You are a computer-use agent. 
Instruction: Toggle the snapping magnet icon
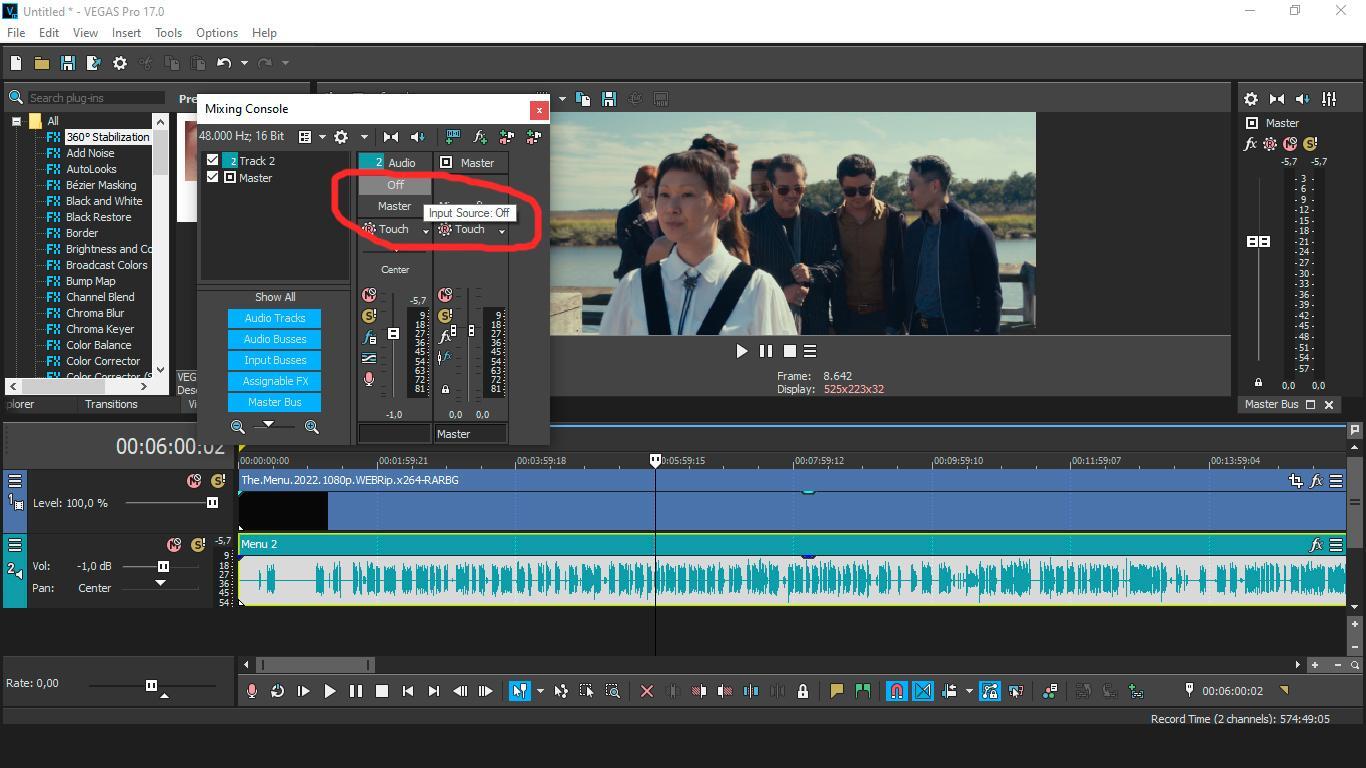[897, 691]
